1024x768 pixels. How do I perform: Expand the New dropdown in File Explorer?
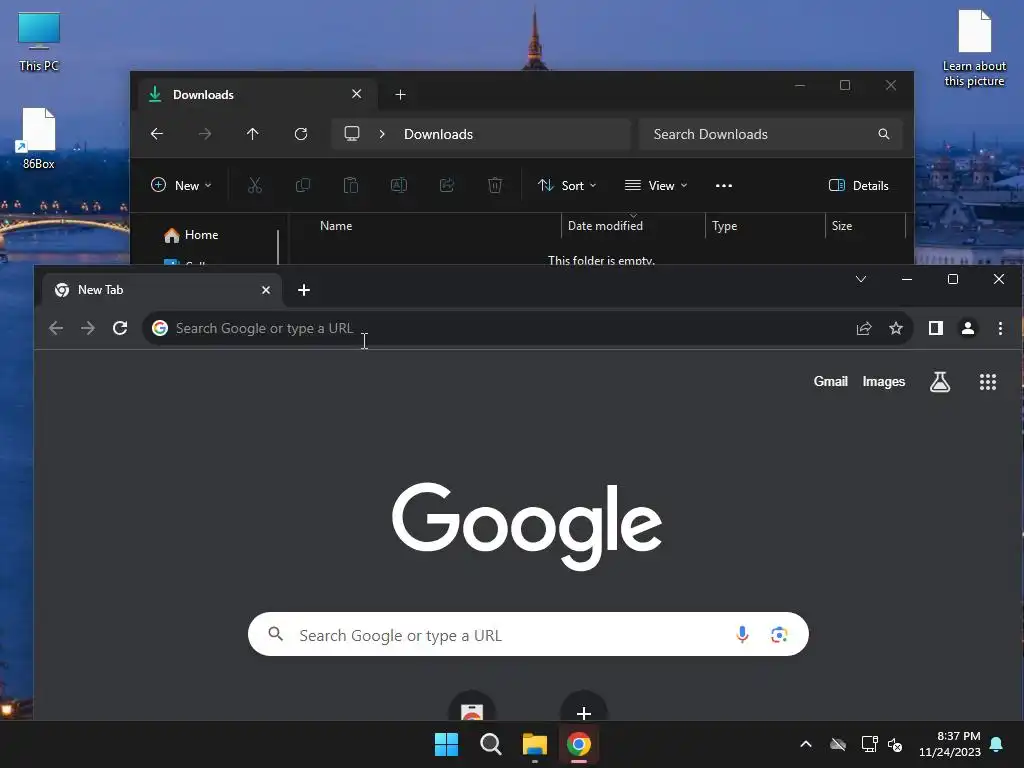coord(181,185)
